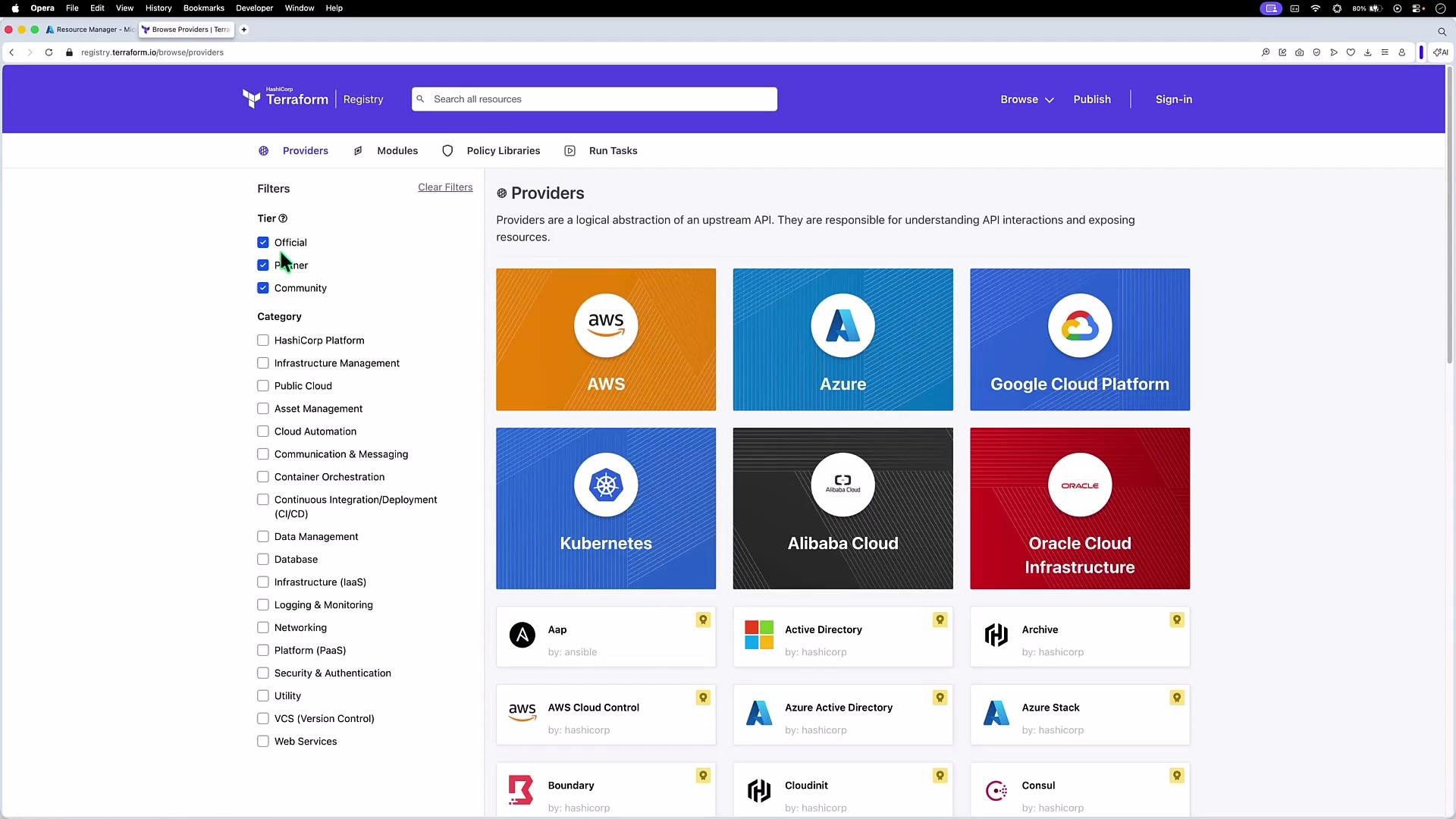Screen dimensions: 1456x819
Task: Click the bookmark heart icon in address bar
Action: tap(1351, 52)
